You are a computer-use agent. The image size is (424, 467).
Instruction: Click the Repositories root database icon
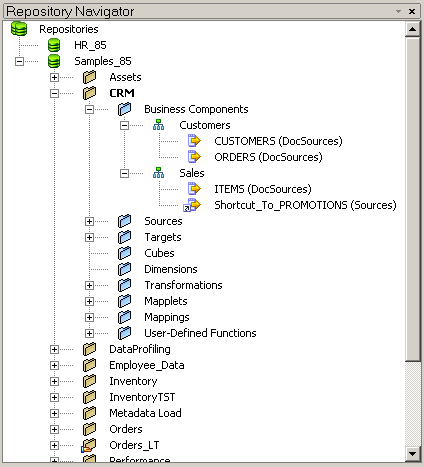(19, 29)
